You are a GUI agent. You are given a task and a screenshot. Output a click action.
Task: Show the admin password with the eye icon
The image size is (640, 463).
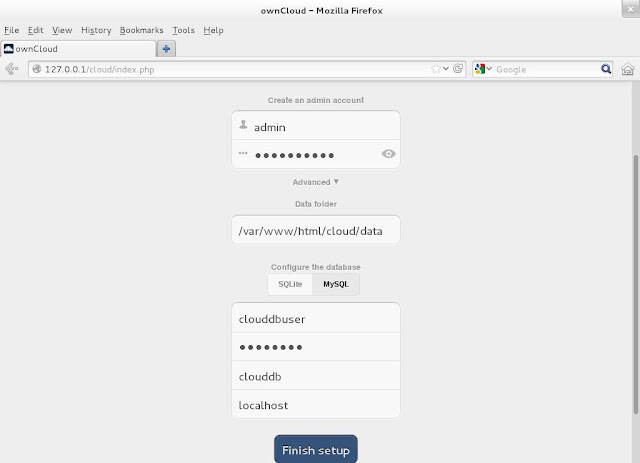point(388,154)
